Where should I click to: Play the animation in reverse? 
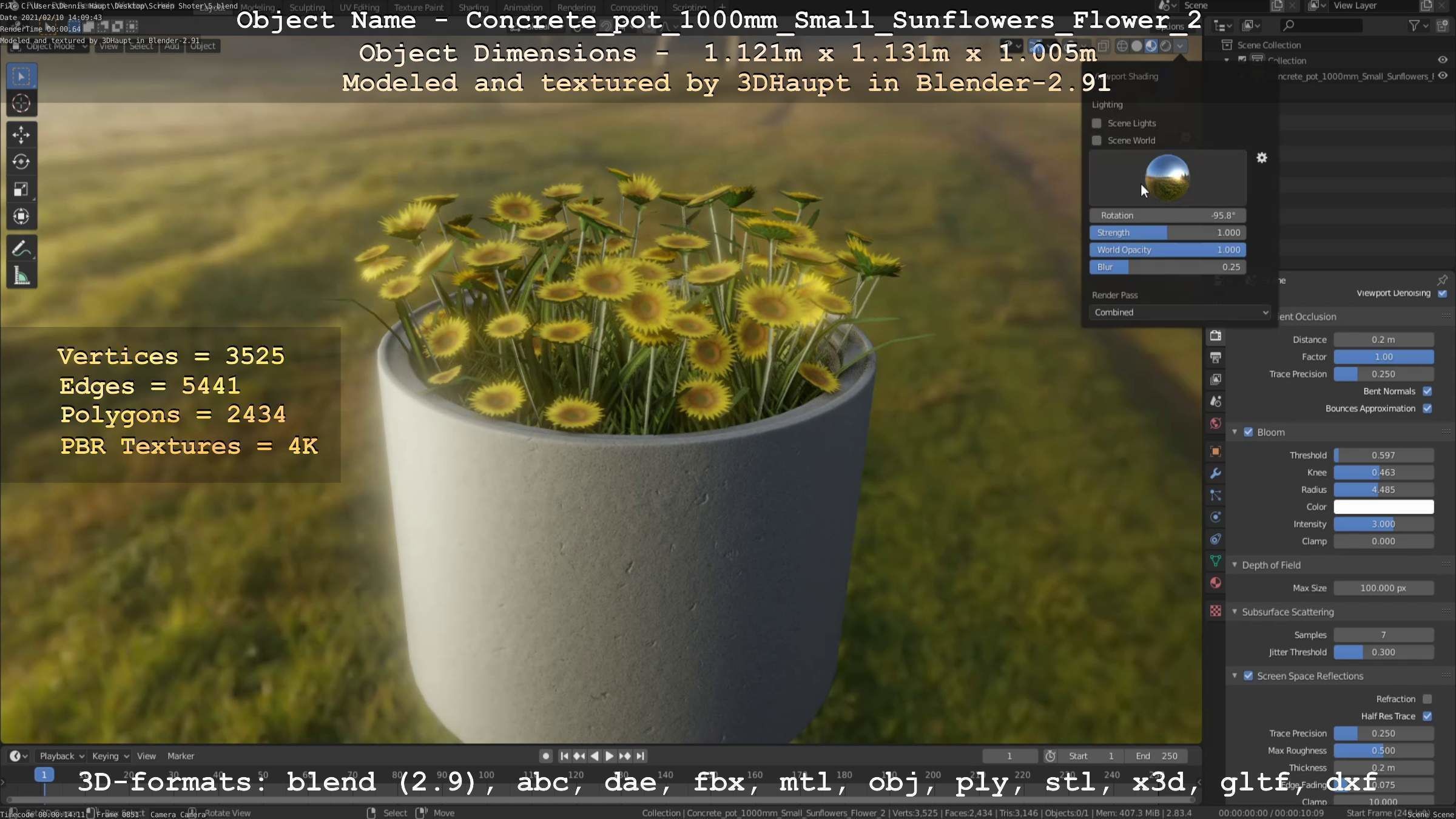pos(595,756)
